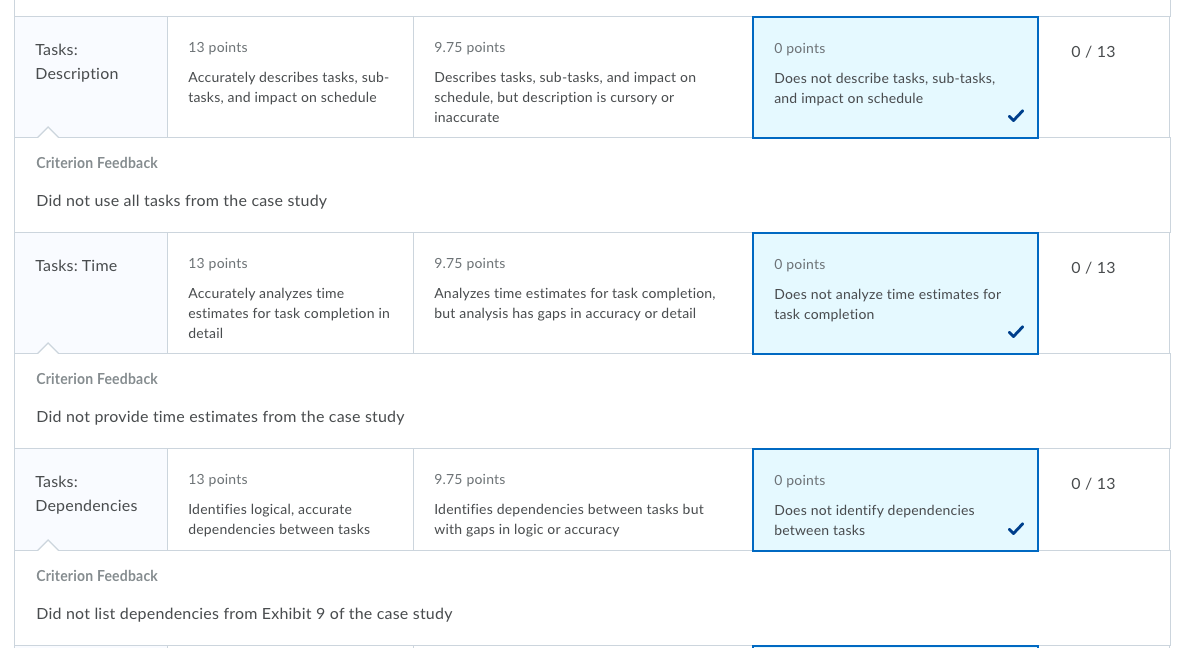Select 0 points cell 'Does not describe tasks'

tap(896, 78)
